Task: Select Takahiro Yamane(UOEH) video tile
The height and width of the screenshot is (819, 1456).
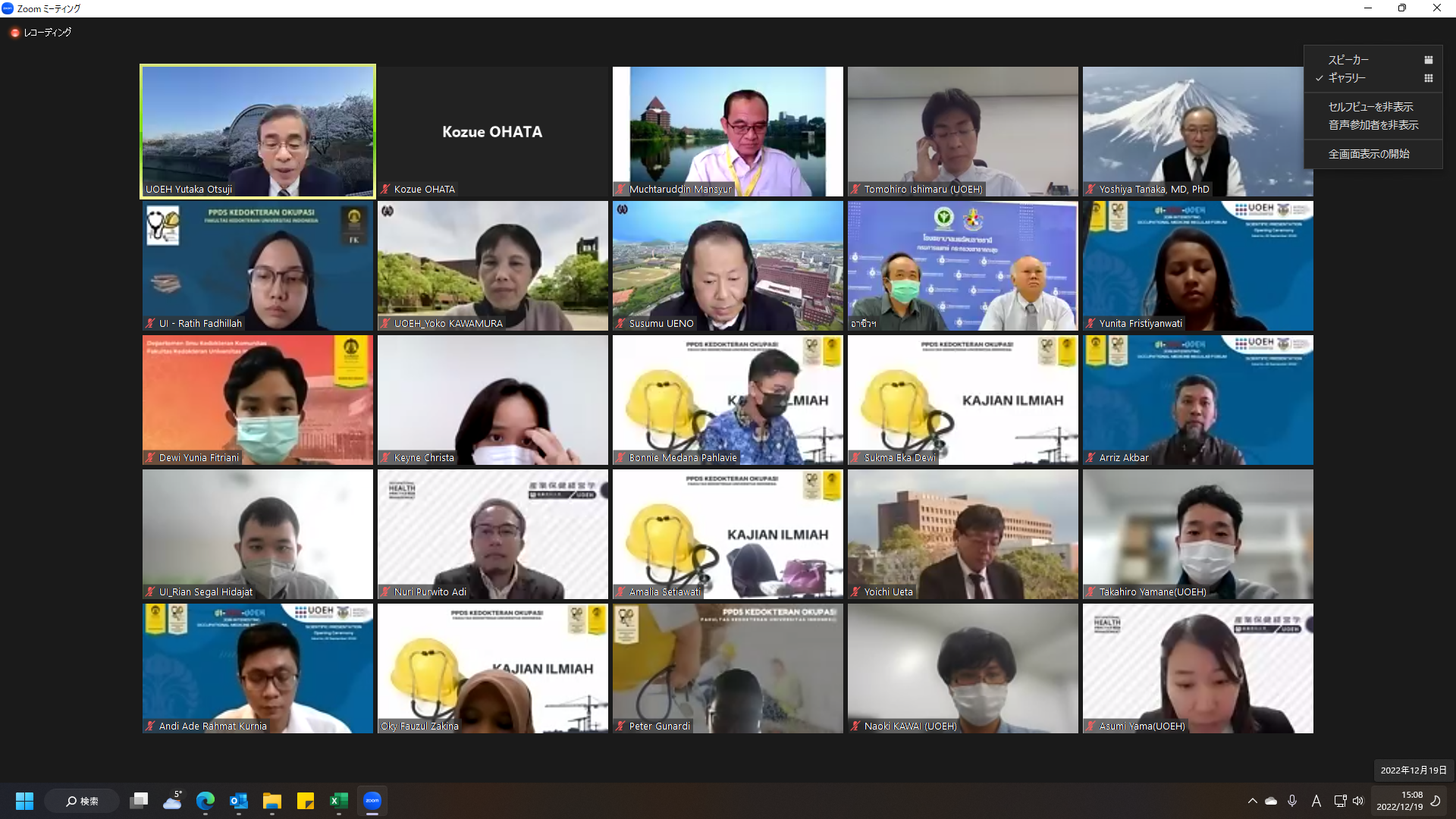Action: coord(1198,534)
